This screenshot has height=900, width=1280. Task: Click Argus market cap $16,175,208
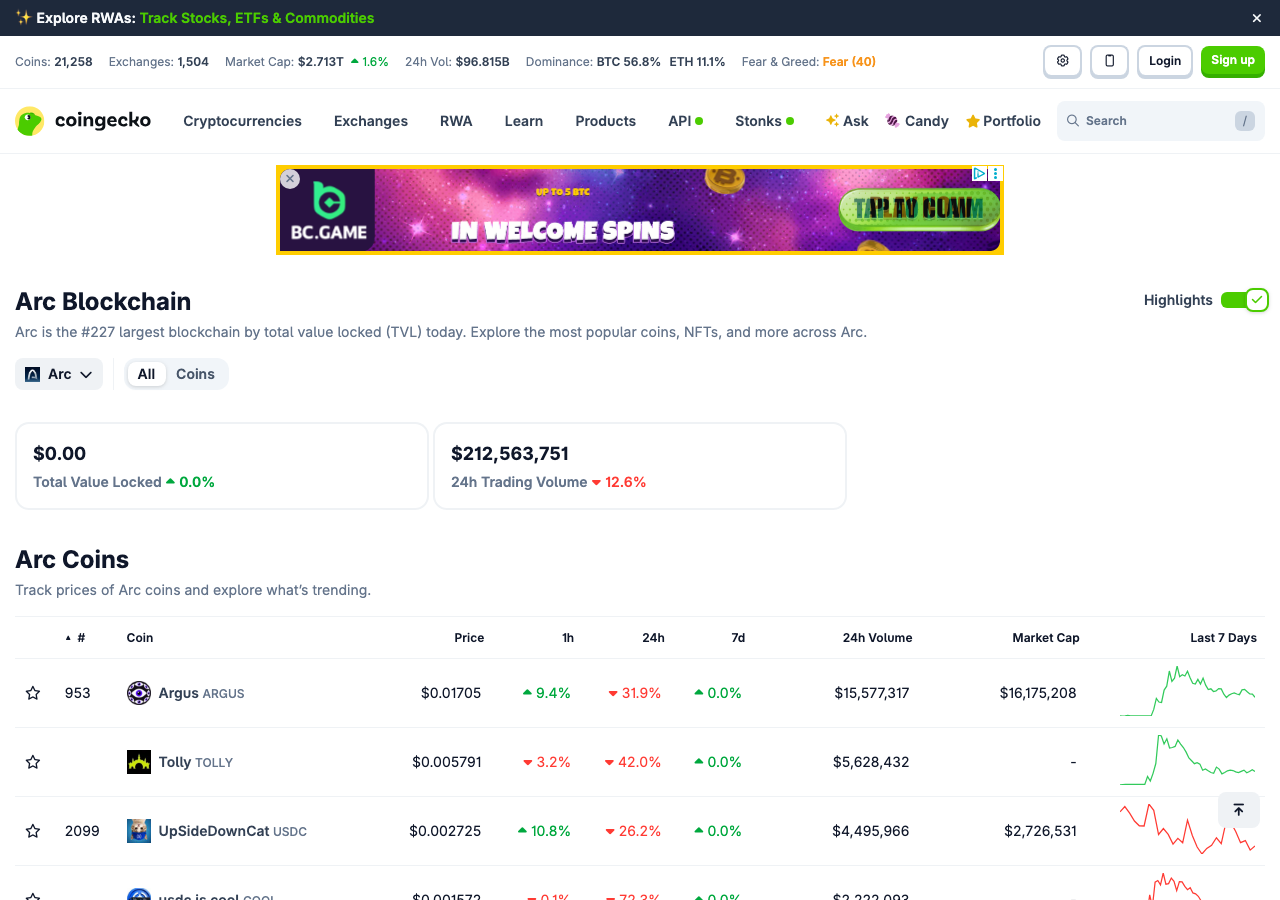tap(1038, 693)
